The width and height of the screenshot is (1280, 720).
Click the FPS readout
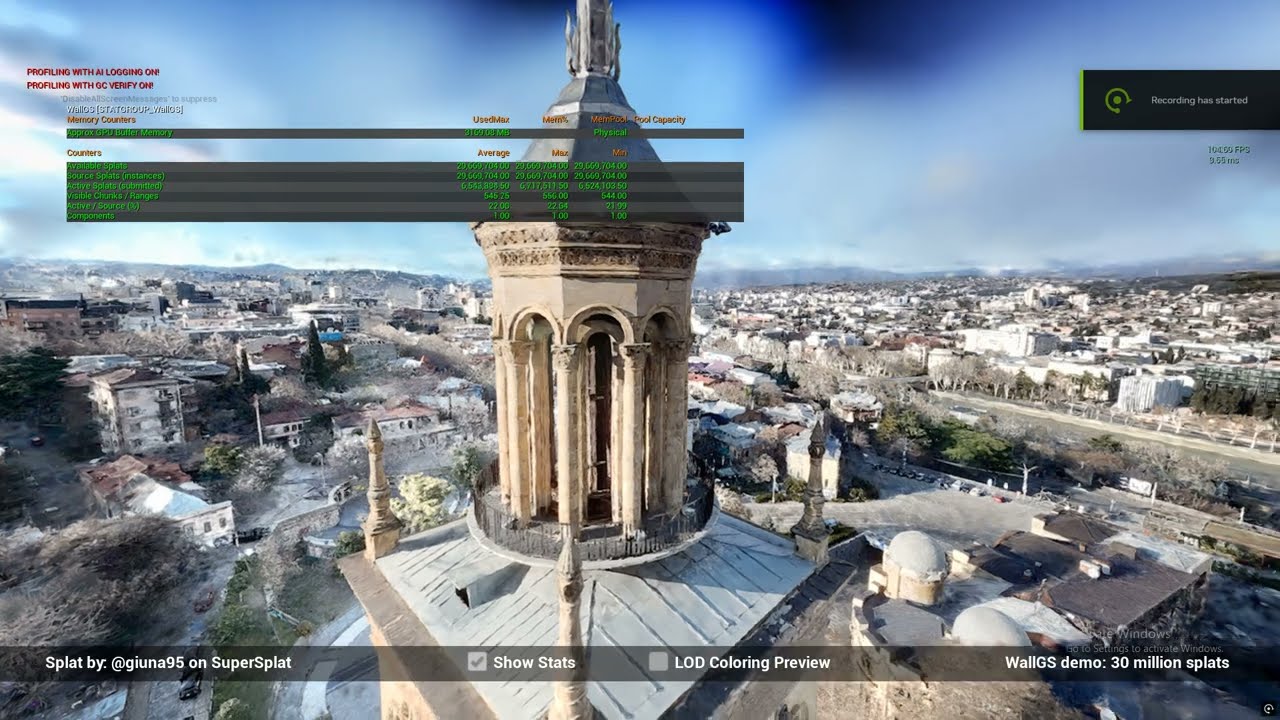click(1229, 150)
